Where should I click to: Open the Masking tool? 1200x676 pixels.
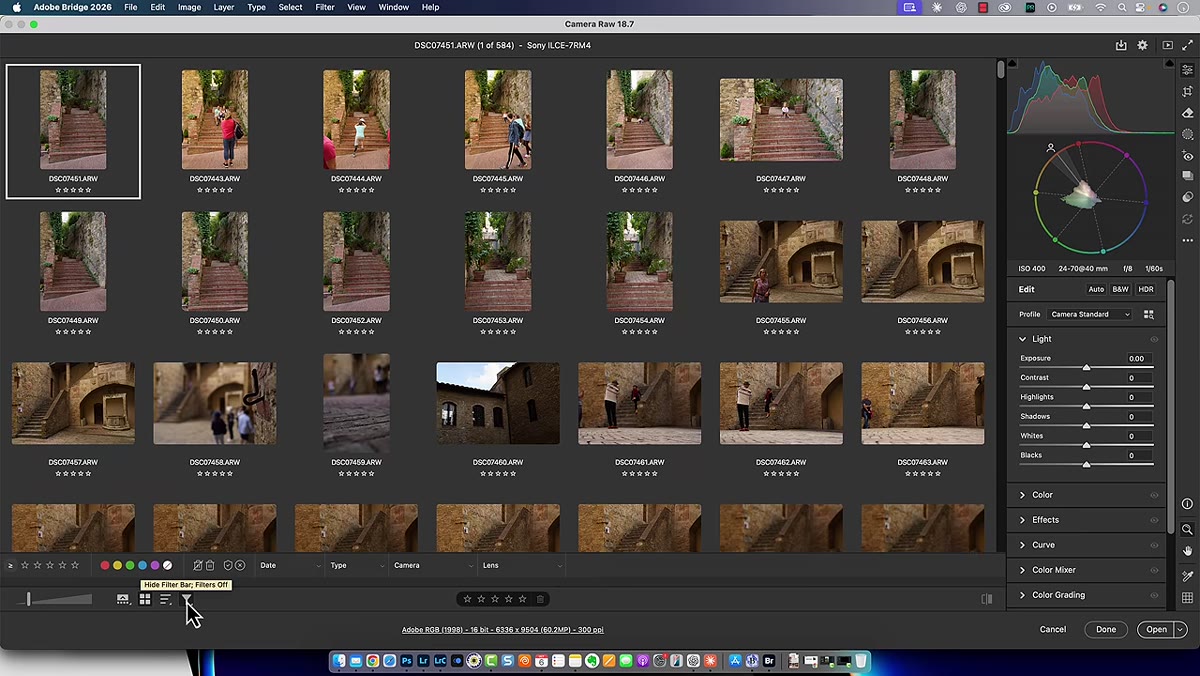pyautogui.click(x=1187, y=134)
